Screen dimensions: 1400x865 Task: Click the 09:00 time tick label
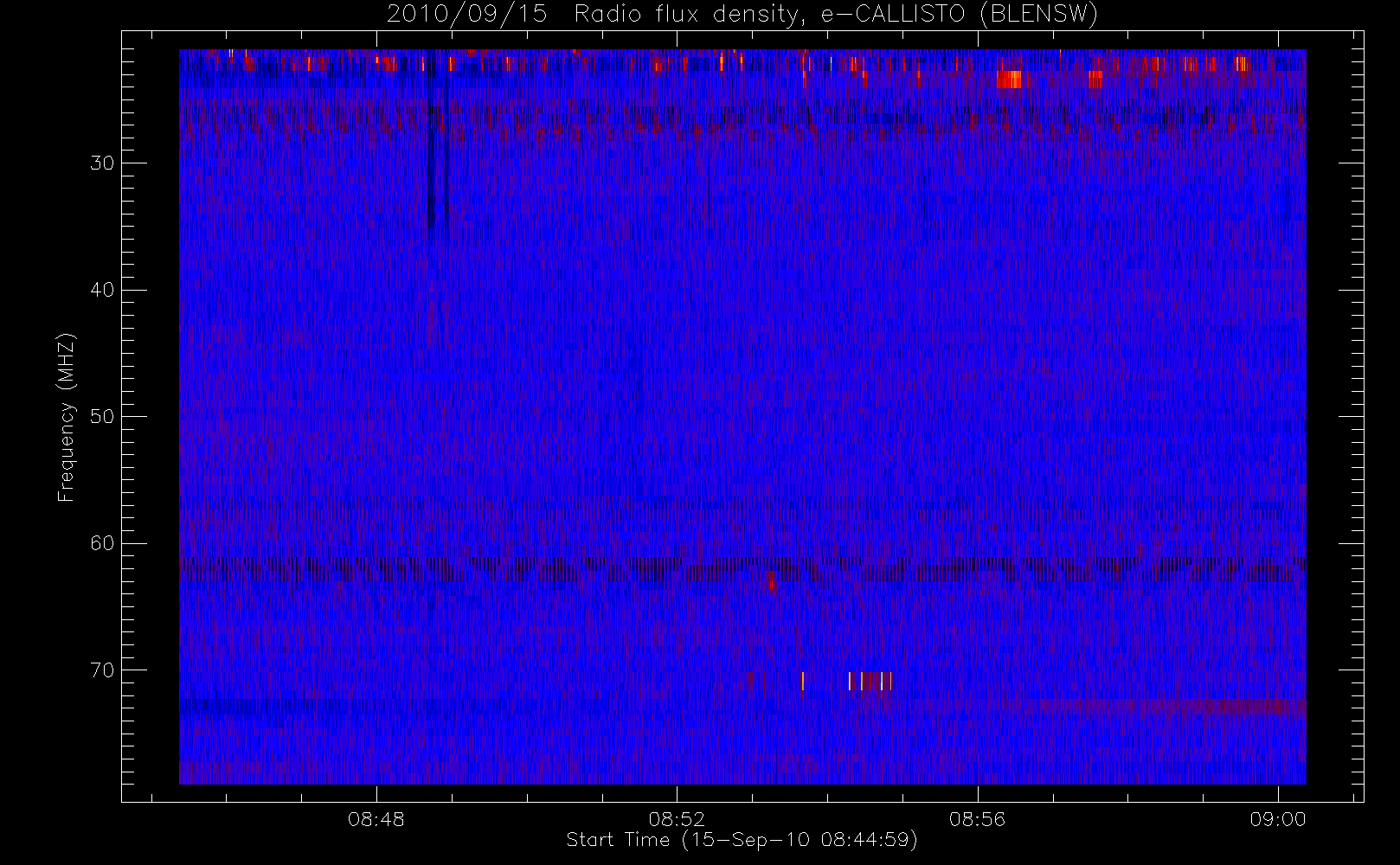1278,818
